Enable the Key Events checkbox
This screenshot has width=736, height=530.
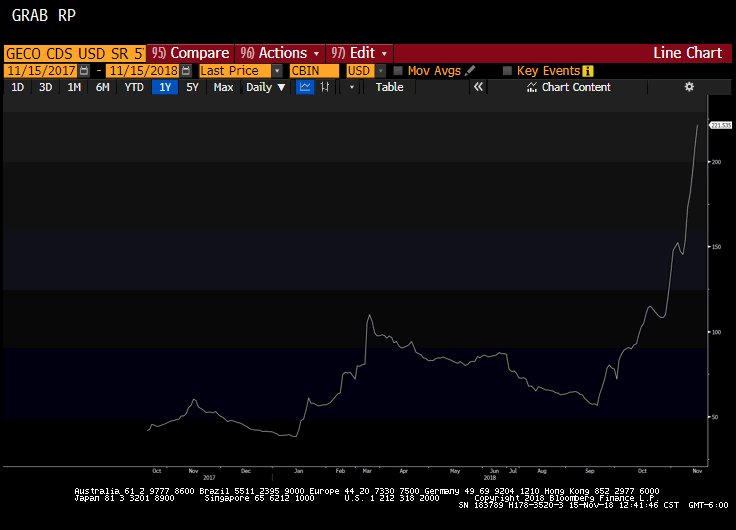(x=507, y=71)
